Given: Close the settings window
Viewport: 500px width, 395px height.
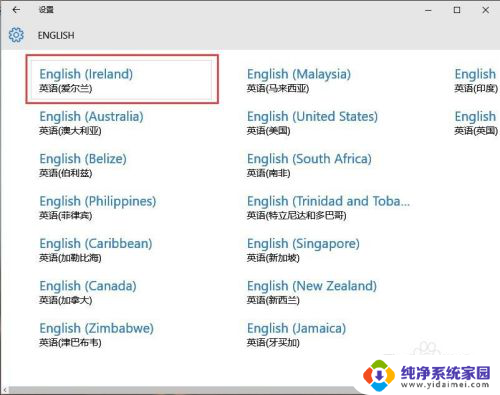Looking at the screenshot, I should [486, 10].
